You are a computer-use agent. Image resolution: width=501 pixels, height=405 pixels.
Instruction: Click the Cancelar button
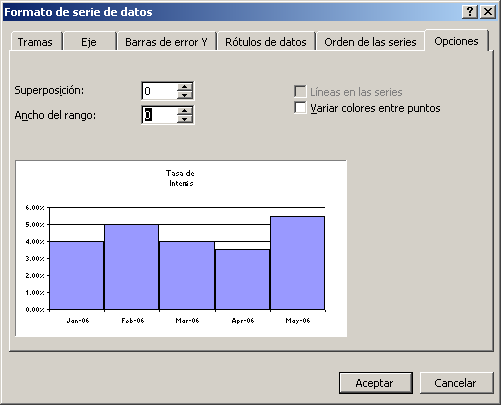456,383
